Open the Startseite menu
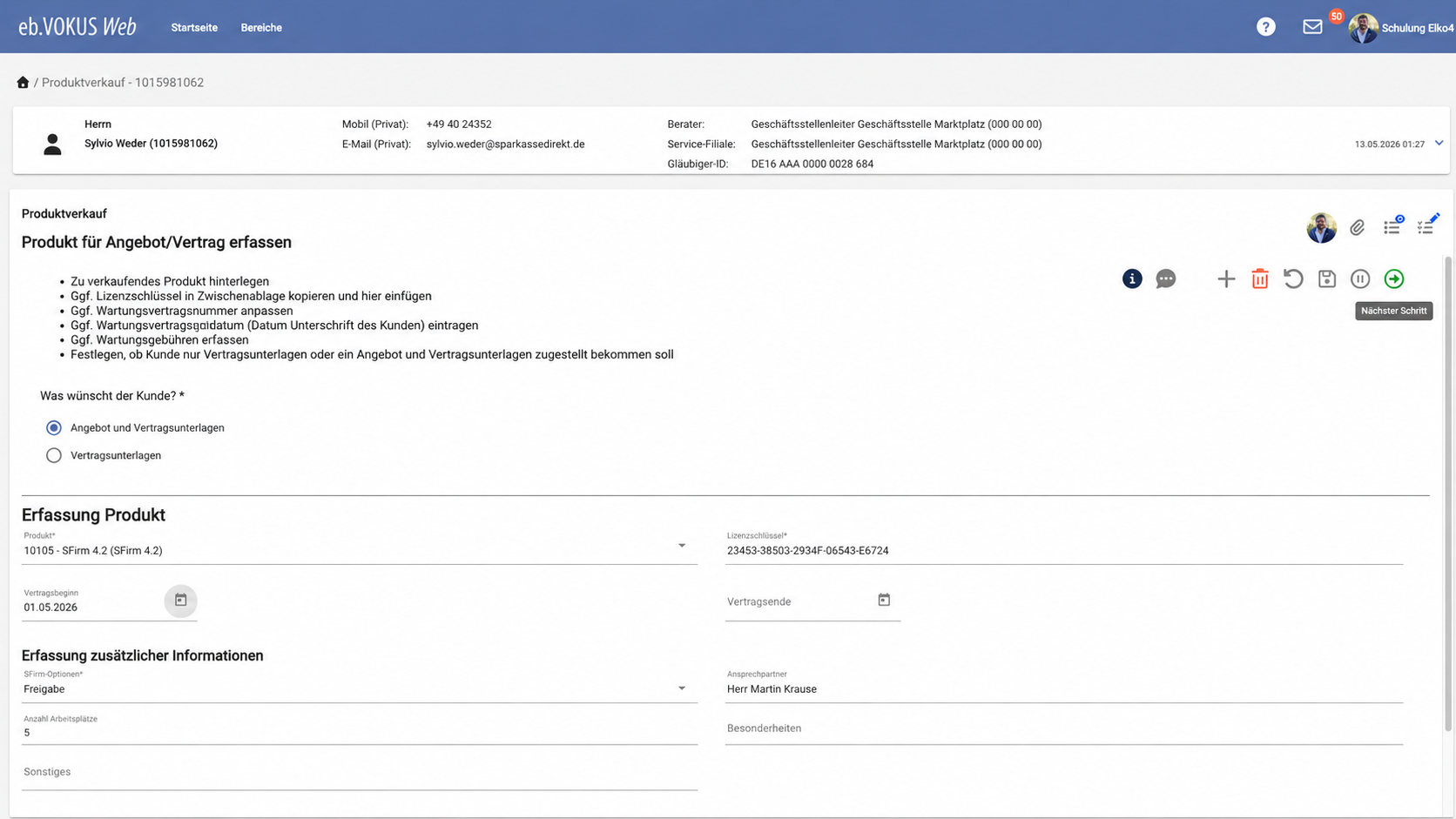Screen dimensions: 1456x819 point(194,28)
